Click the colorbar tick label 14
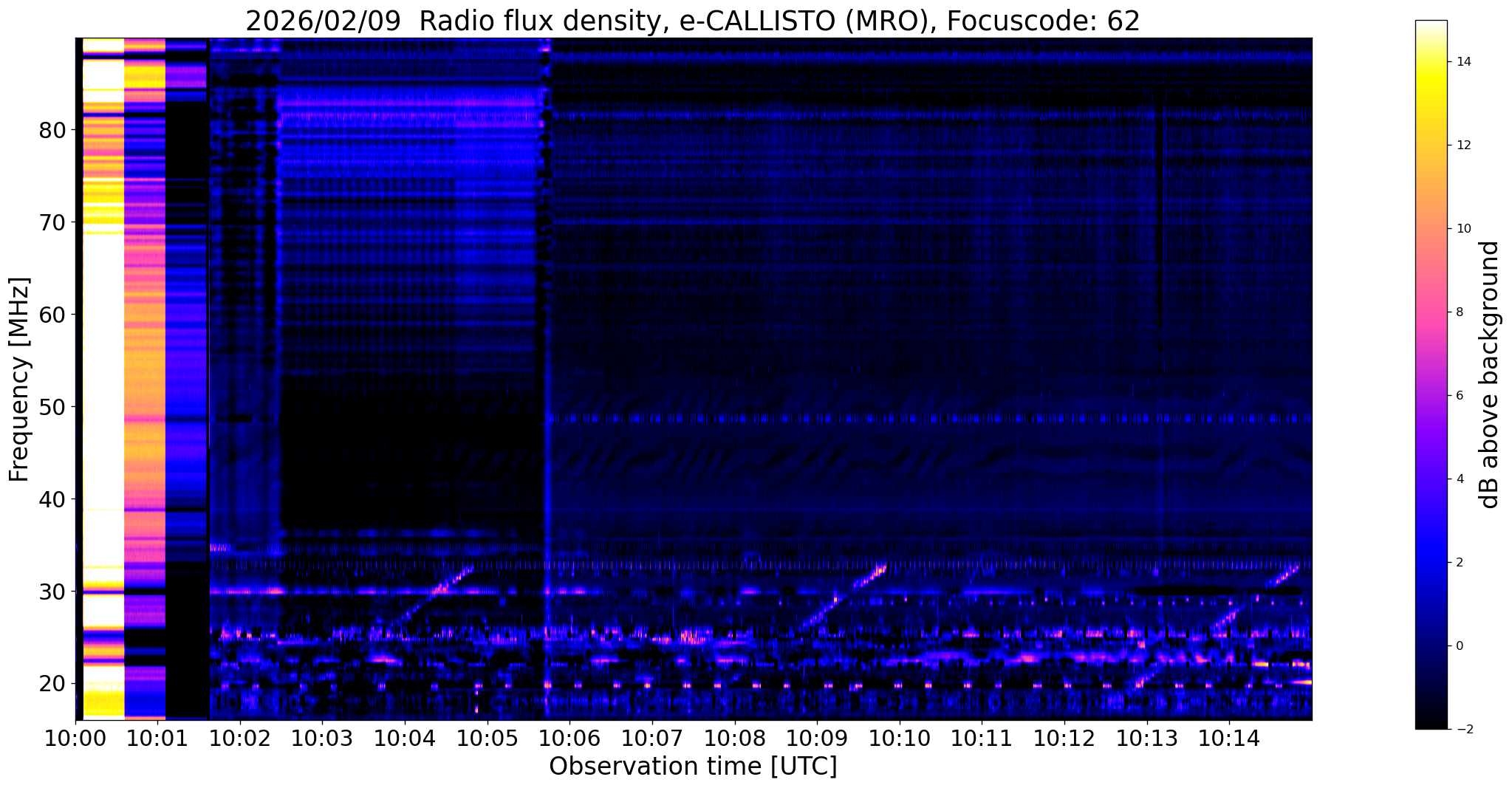The image size is (1512, 788). 1463,62
